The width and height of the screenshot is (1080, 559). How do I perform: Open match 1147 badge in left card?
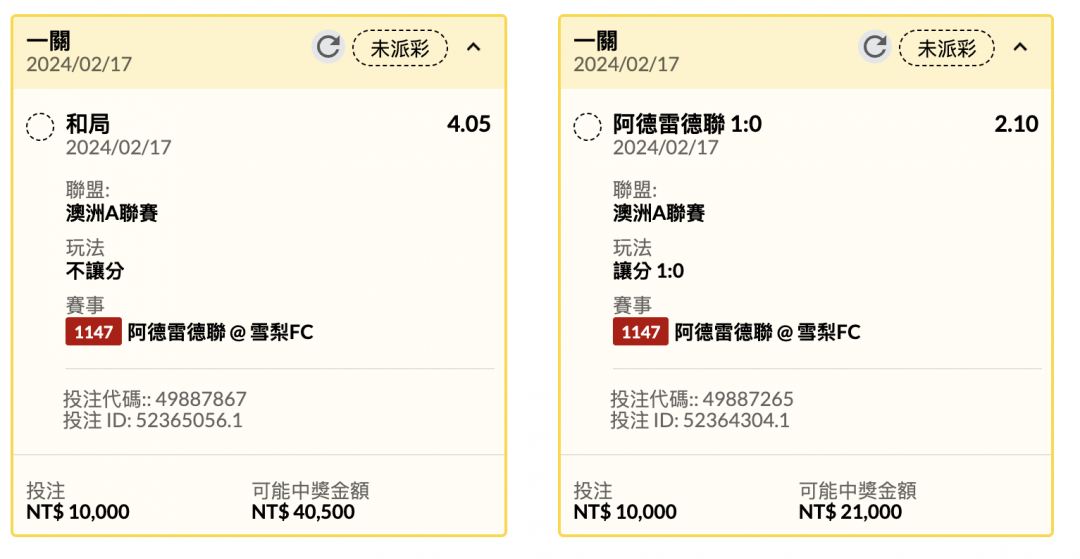coord(94,332)
